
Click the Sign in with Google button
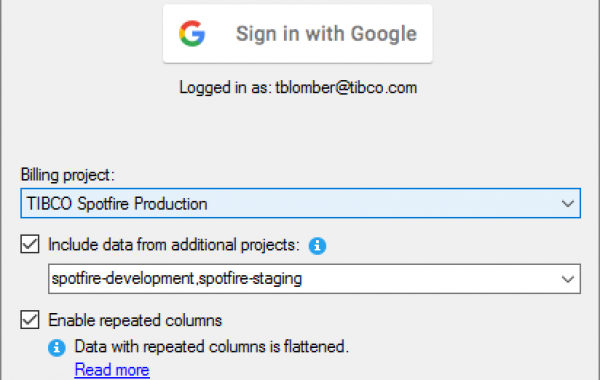(x=298, y=34)
